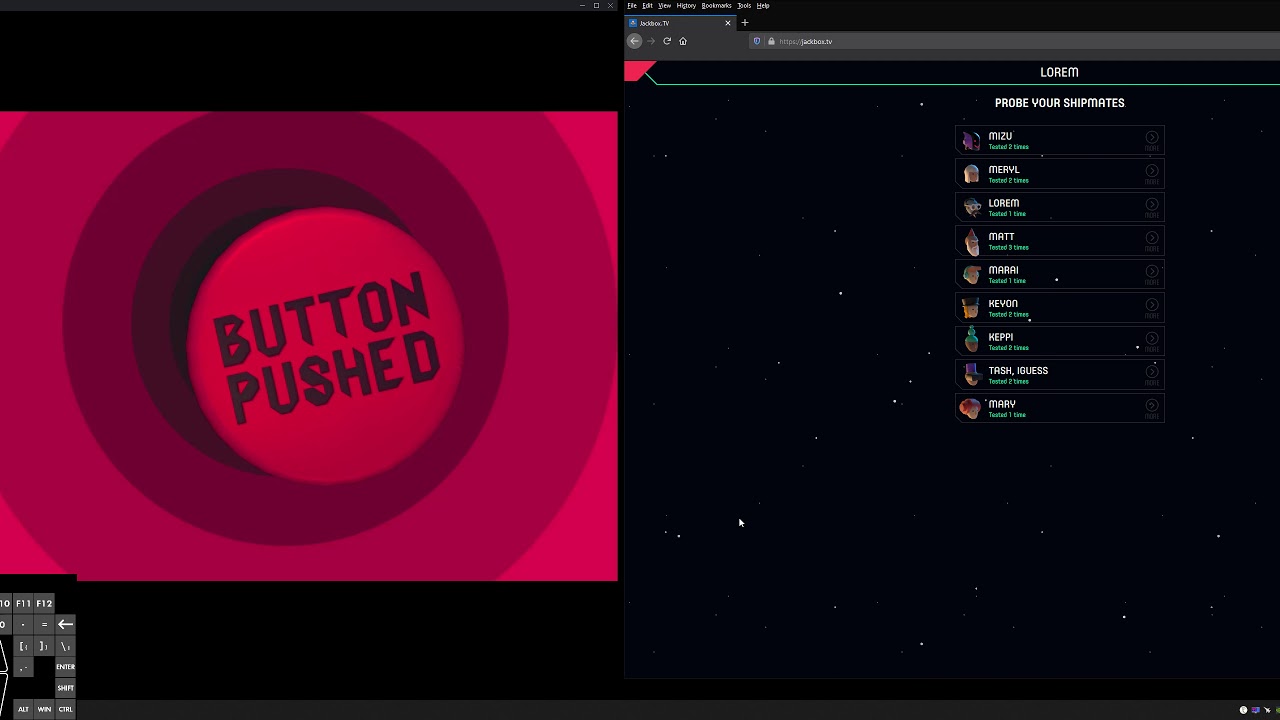
Task: Open the Edit menu
Action: pos(647,6)
